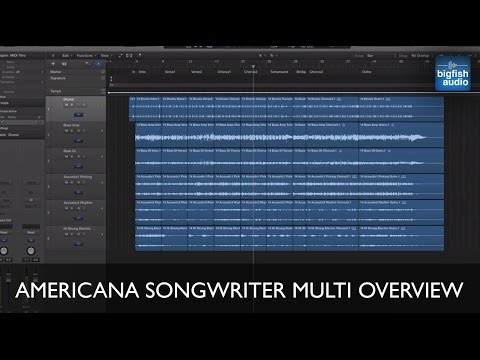This screenshot has width=480, height=360.
Task: Mute the Drums track
Action: tap(66, 105)
